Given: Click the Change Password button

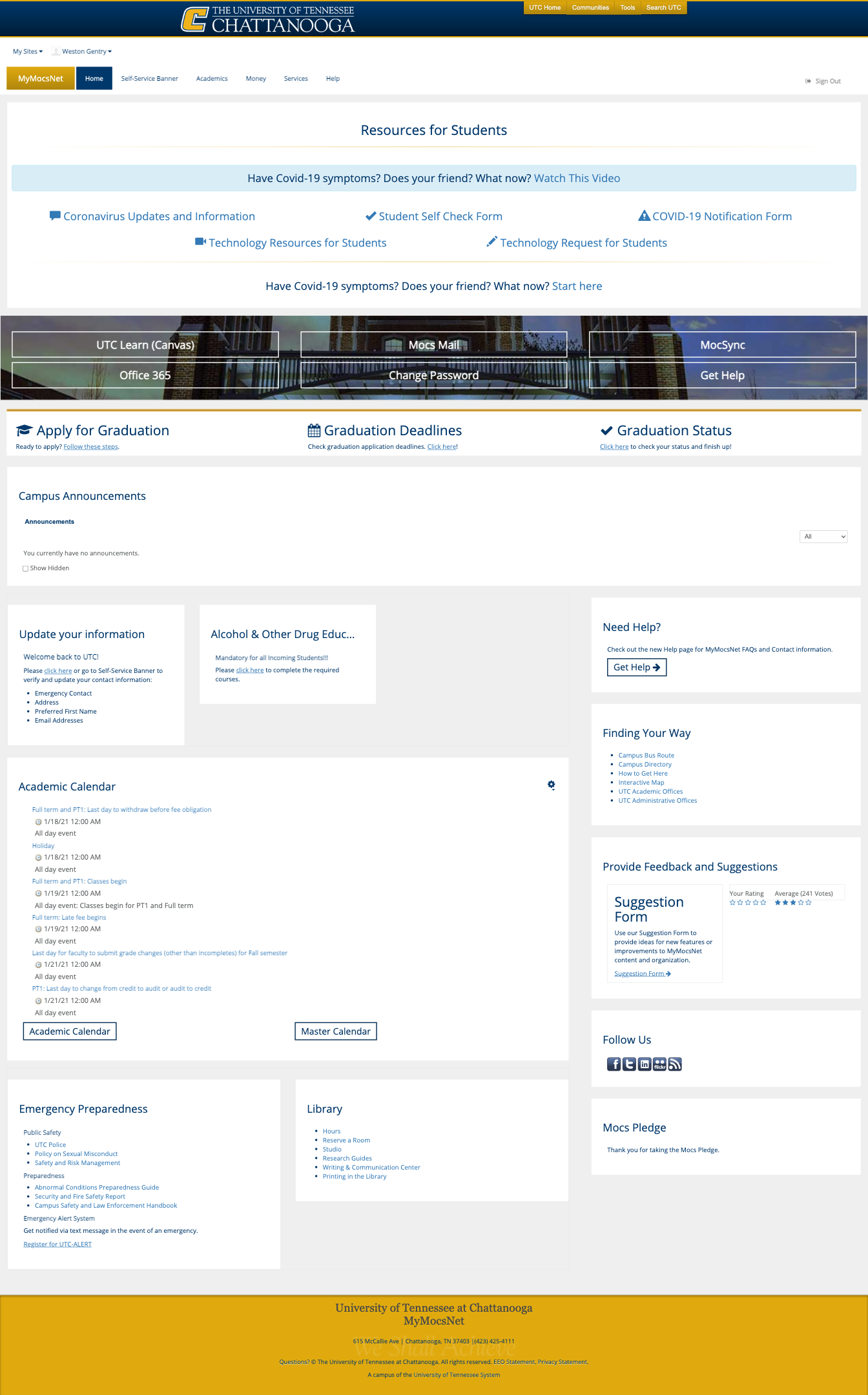Looking at the screenshot, I should 434,375.
